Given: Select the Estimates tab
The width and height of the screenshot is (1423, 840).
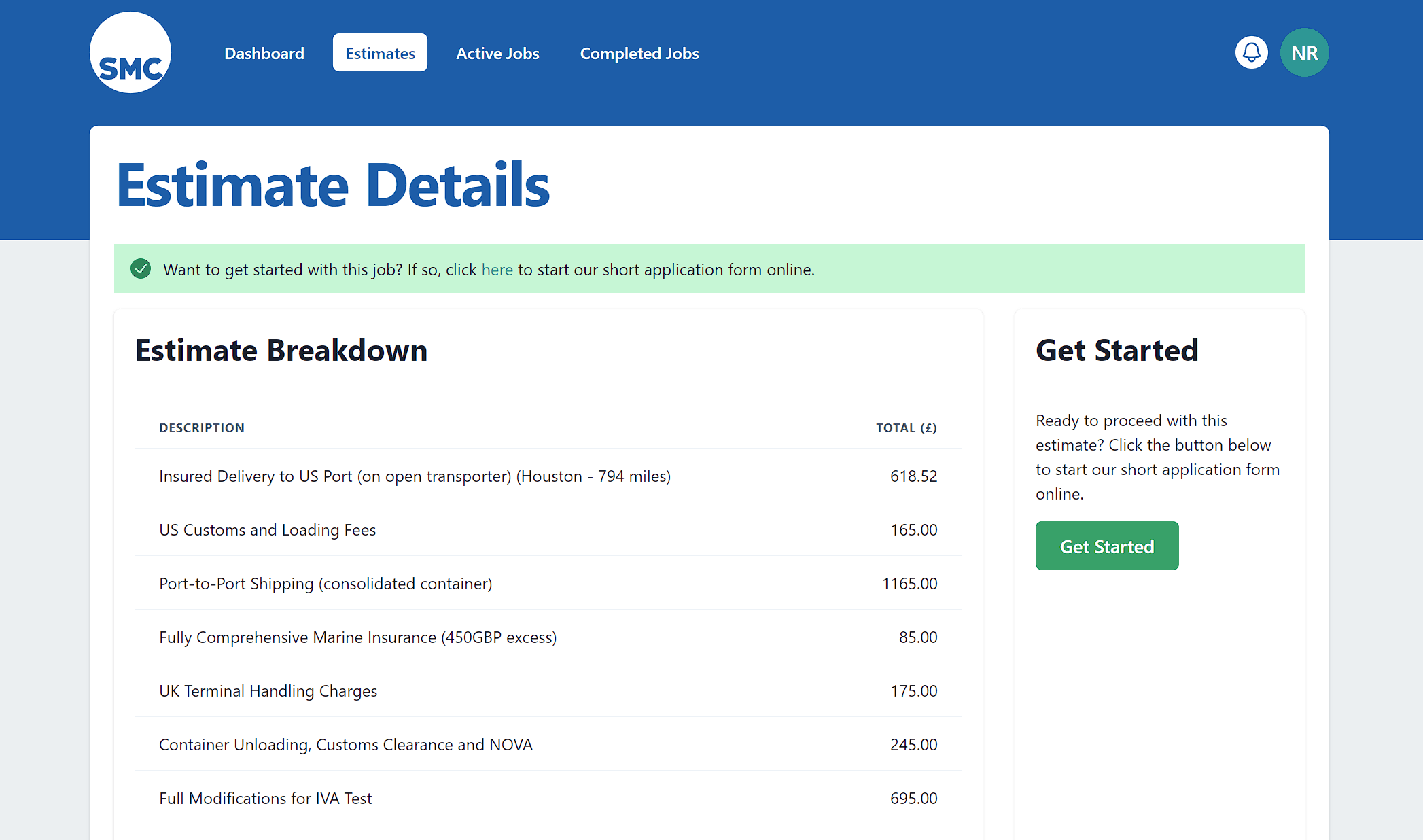Looking at the screenshot, I should coord(380,53).
